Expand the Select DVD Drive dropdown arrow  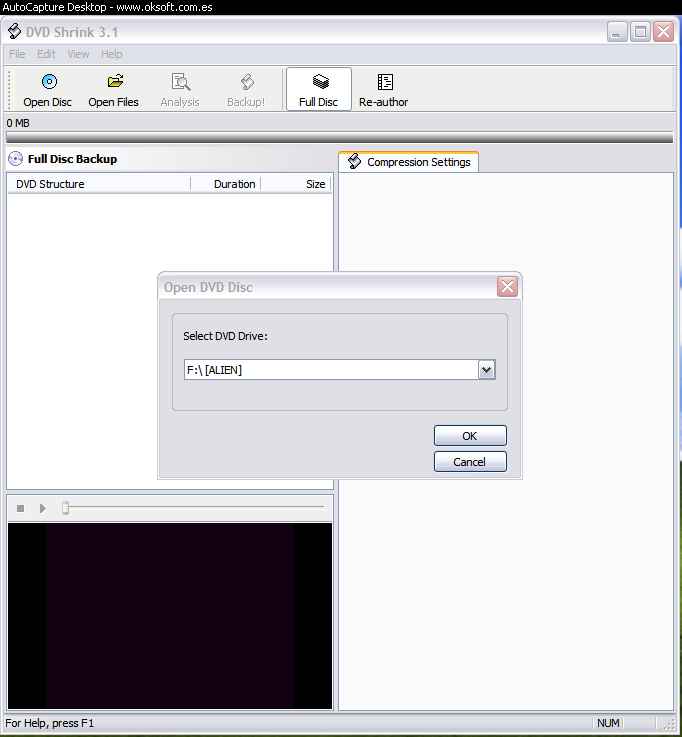pyautogui.click(x=486, y=370)
